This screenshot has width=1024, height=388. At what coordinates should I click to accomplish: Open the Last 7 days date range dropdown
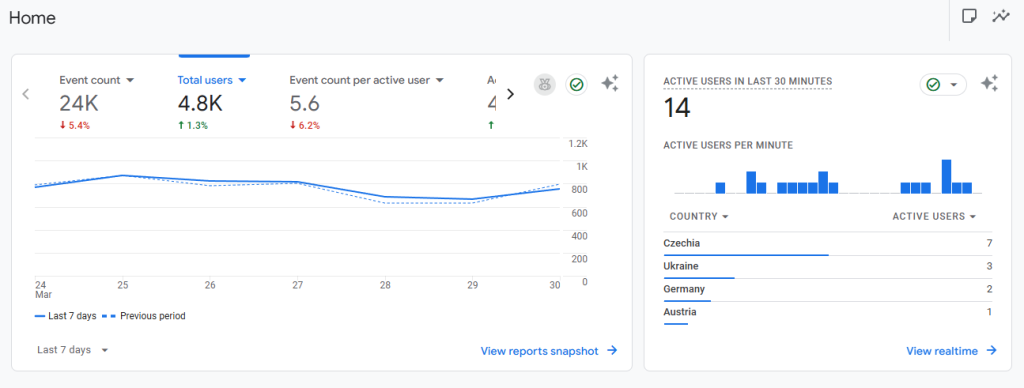tap(72, 350)
